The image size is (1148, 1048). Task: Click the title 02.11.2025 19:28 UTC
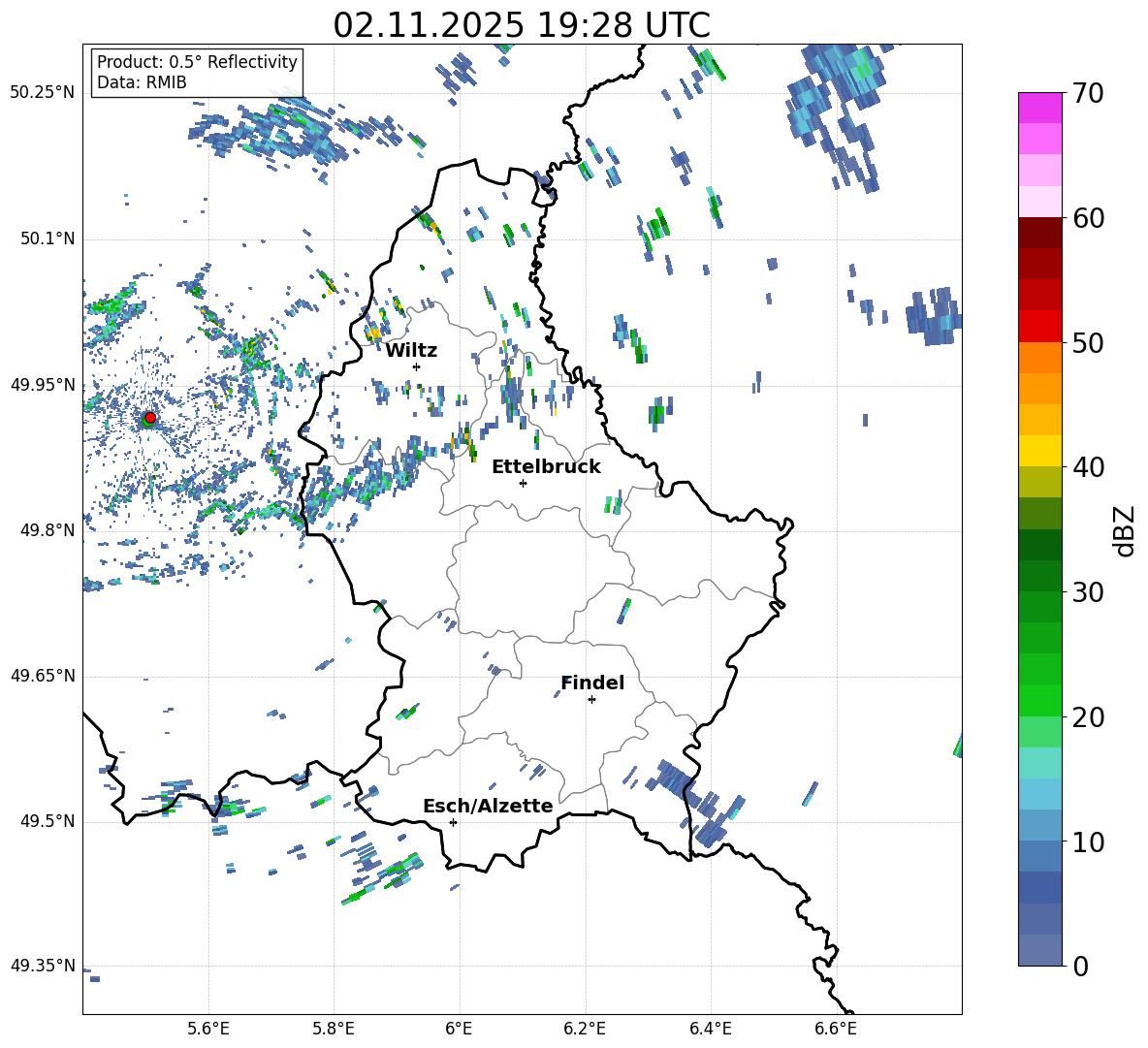point(522,25)
